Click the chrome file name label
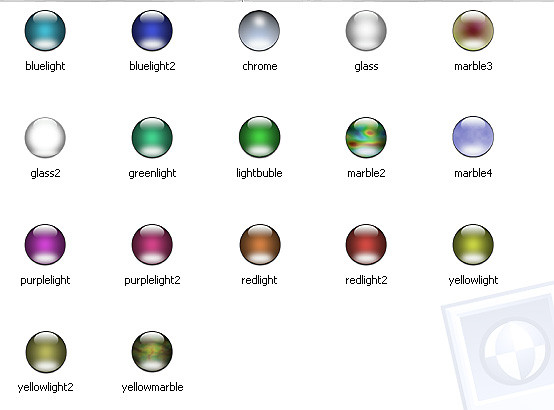The image size is (554, 410). click(260, 66)
